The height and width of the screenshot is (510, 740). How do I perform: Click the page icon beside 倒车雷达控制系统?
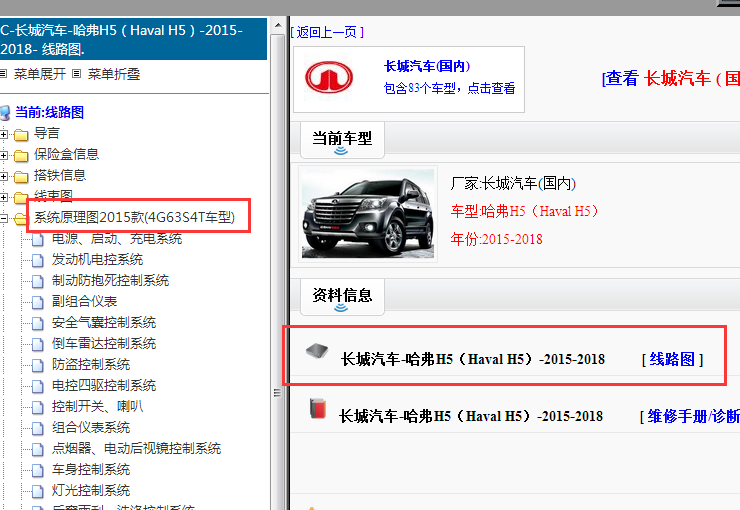pyautogui.click(x=38, y=345)
